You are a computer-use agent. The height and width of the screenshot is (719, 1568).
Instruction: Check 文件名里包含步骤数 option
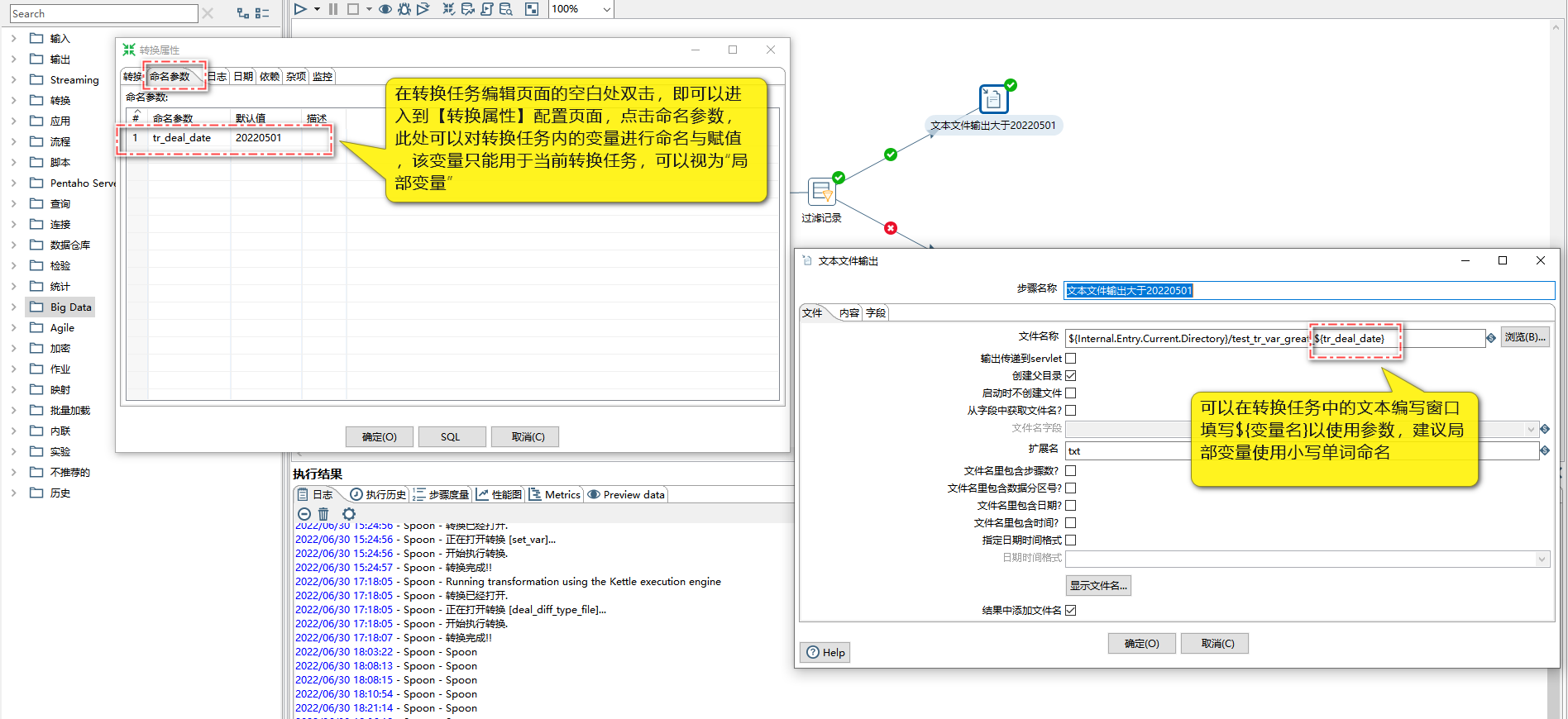pyautogui.click(x=1071, y=471)
